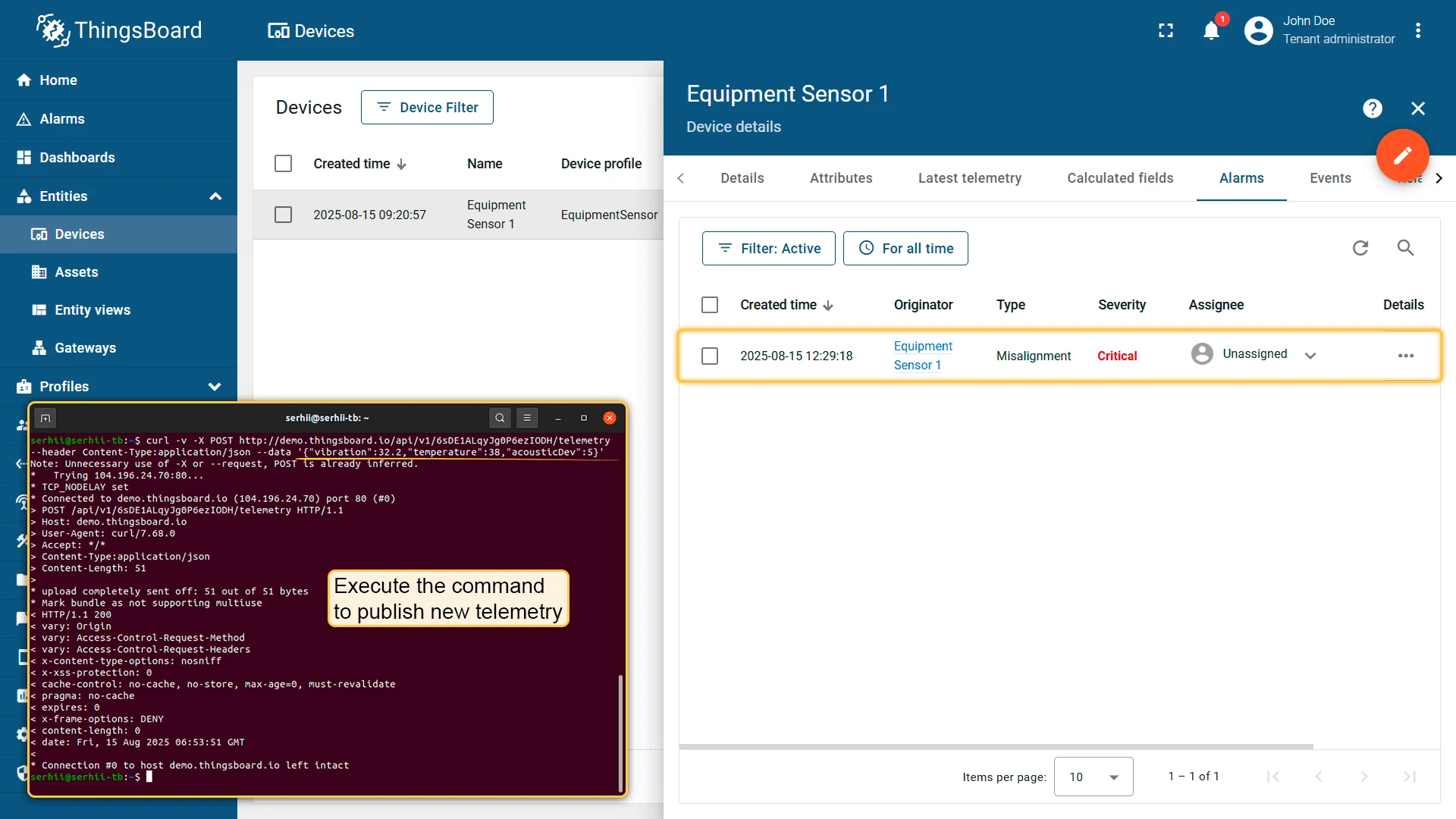1456x819 pixels.
Task: Click the orange edit pencil button
Action: (x=1402, y=155)
